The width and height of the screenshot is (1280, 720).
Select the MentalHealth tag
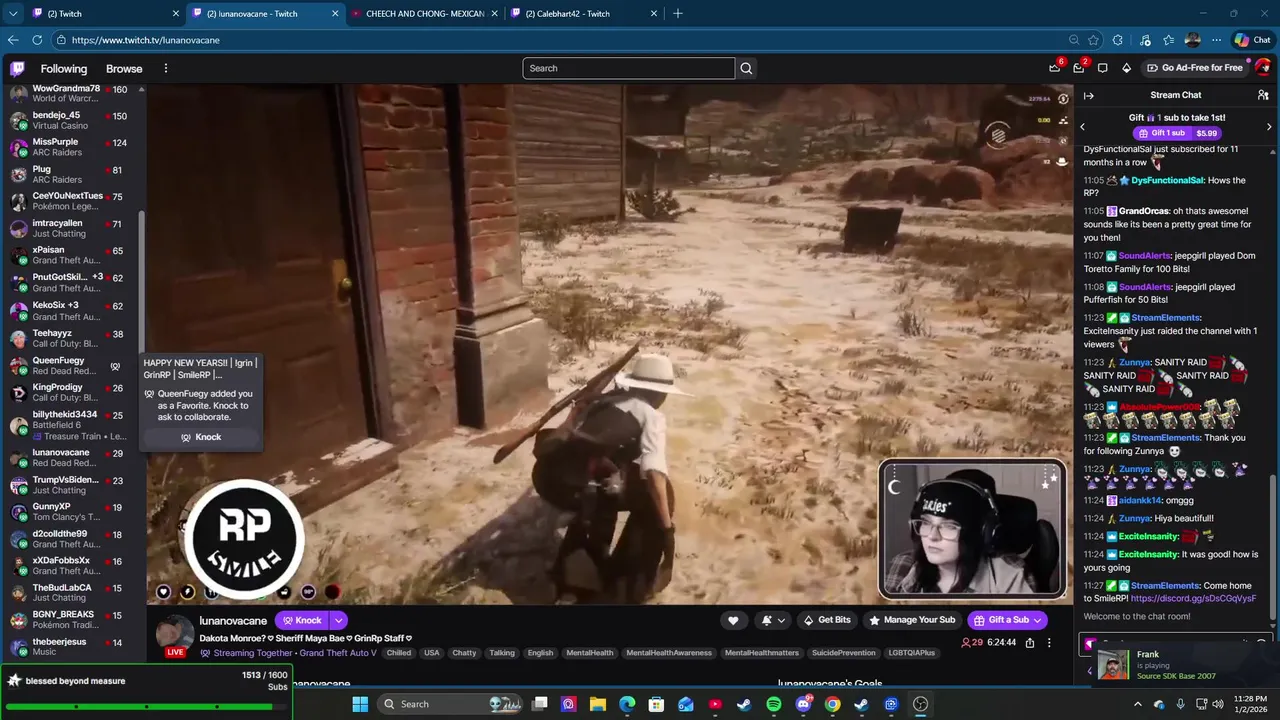coord(589,653)
